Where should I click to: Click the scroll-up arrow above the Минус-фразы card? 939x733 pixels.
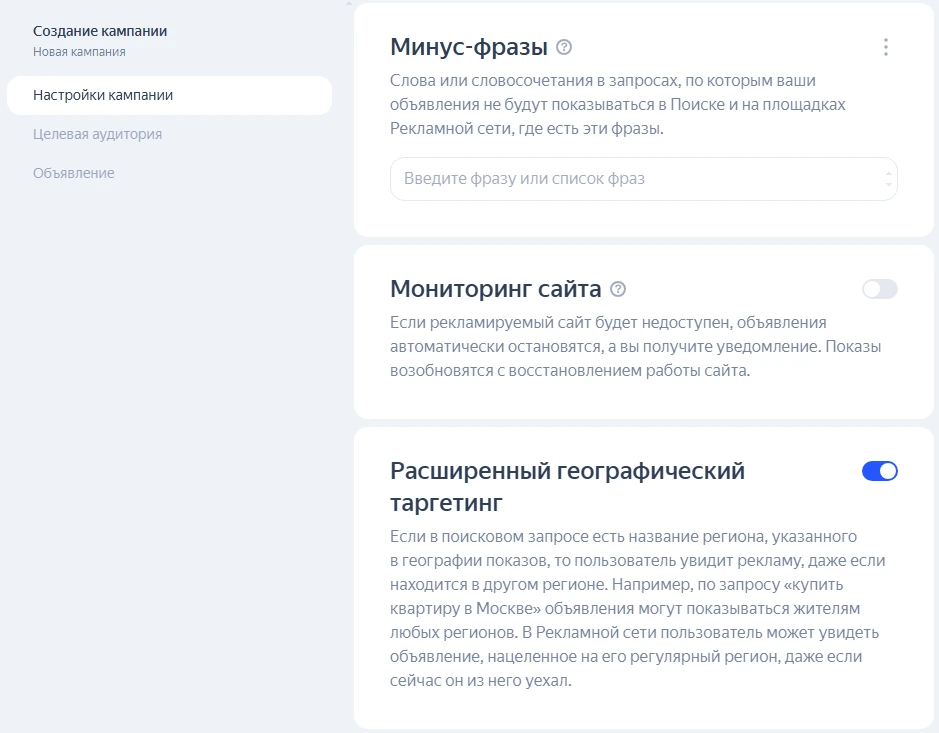tap(349, 3)
